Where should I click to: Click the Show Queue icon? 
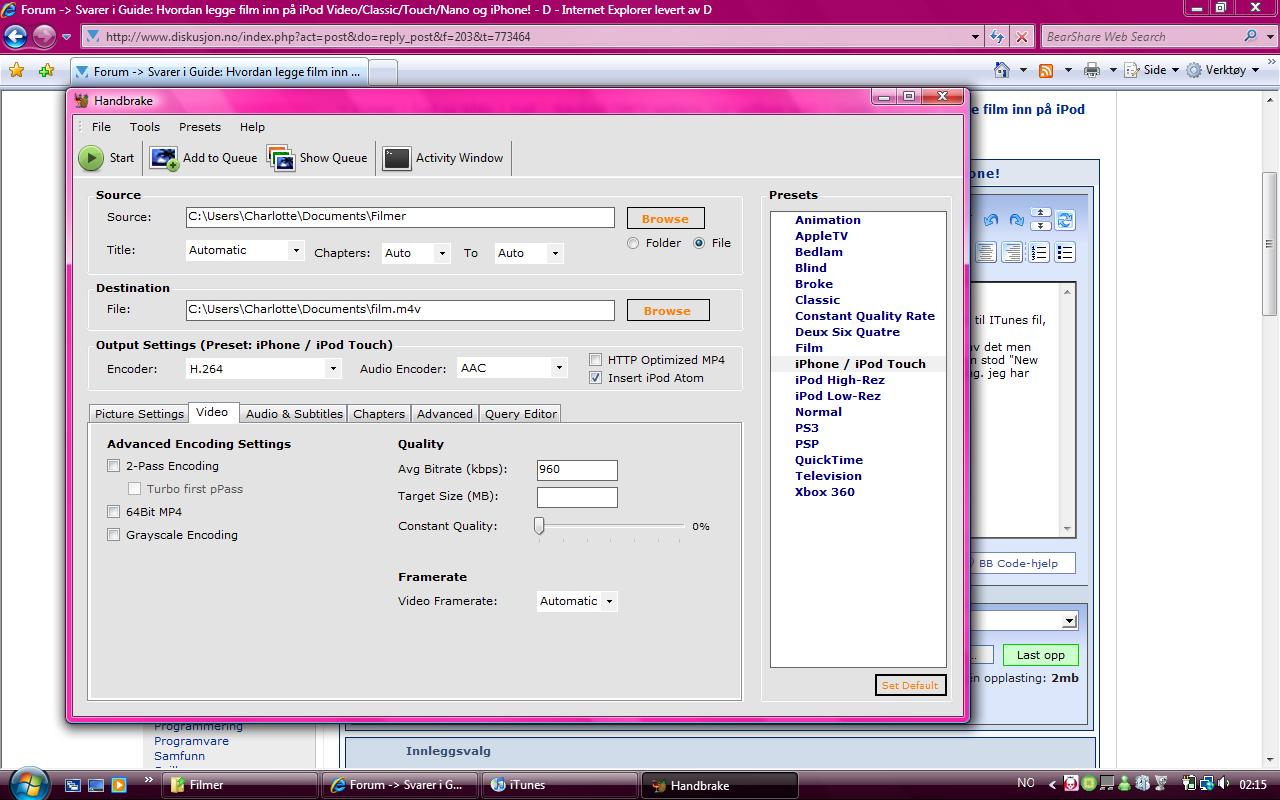[x=281, y=158]
